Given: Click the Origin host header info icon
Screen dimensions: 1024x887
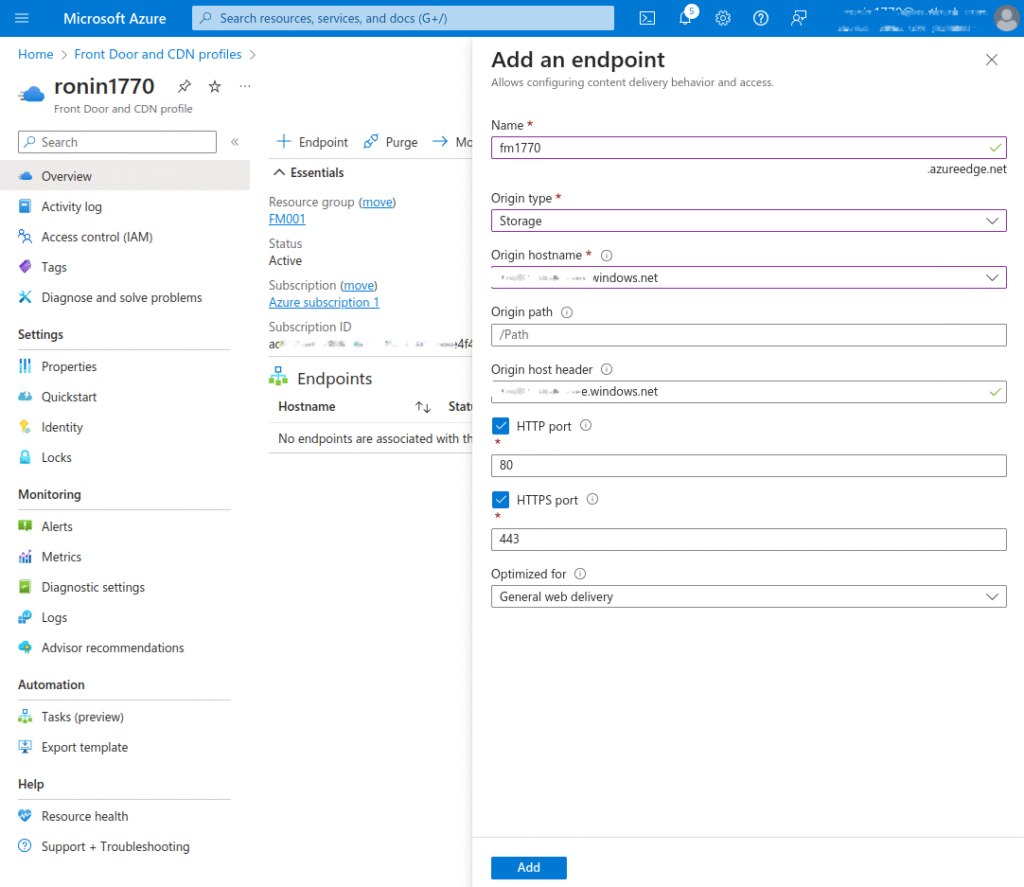Looking at the screenshot, I should pos(607,369).
